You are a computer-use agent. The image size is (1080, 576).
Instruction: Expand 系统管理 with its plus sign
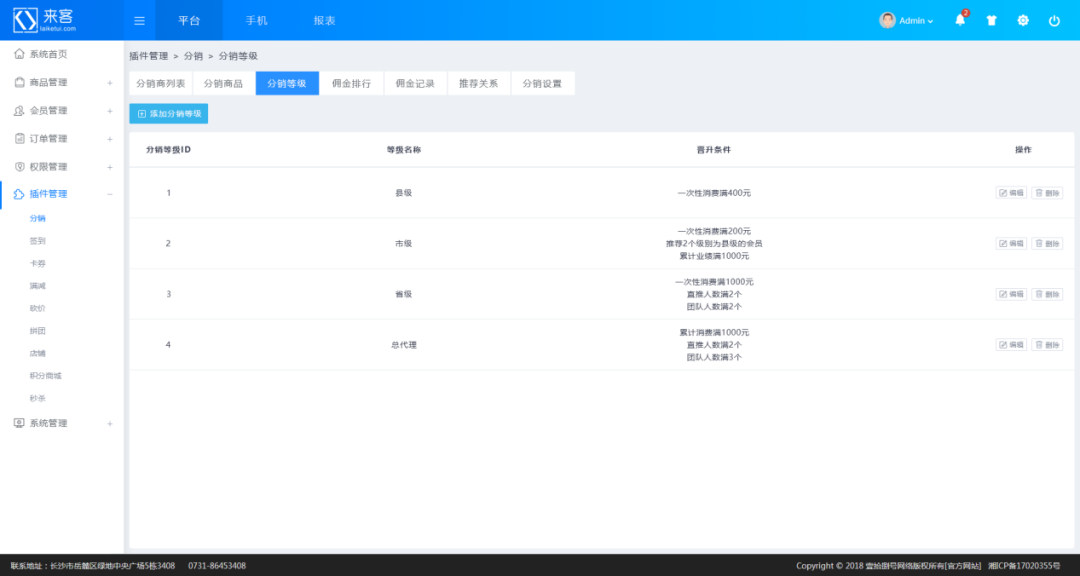(x=110, y=424)
